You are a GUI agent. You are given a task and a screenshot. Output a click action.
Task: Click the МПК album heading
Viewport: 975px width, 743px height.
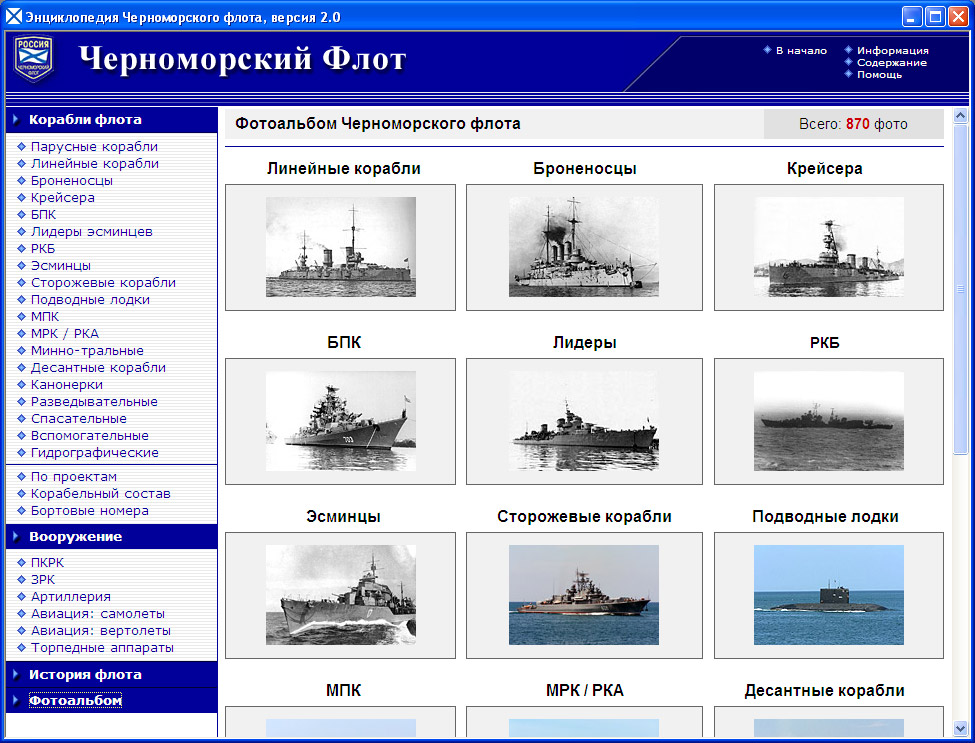pyautogui.click(x=343, y=691)
